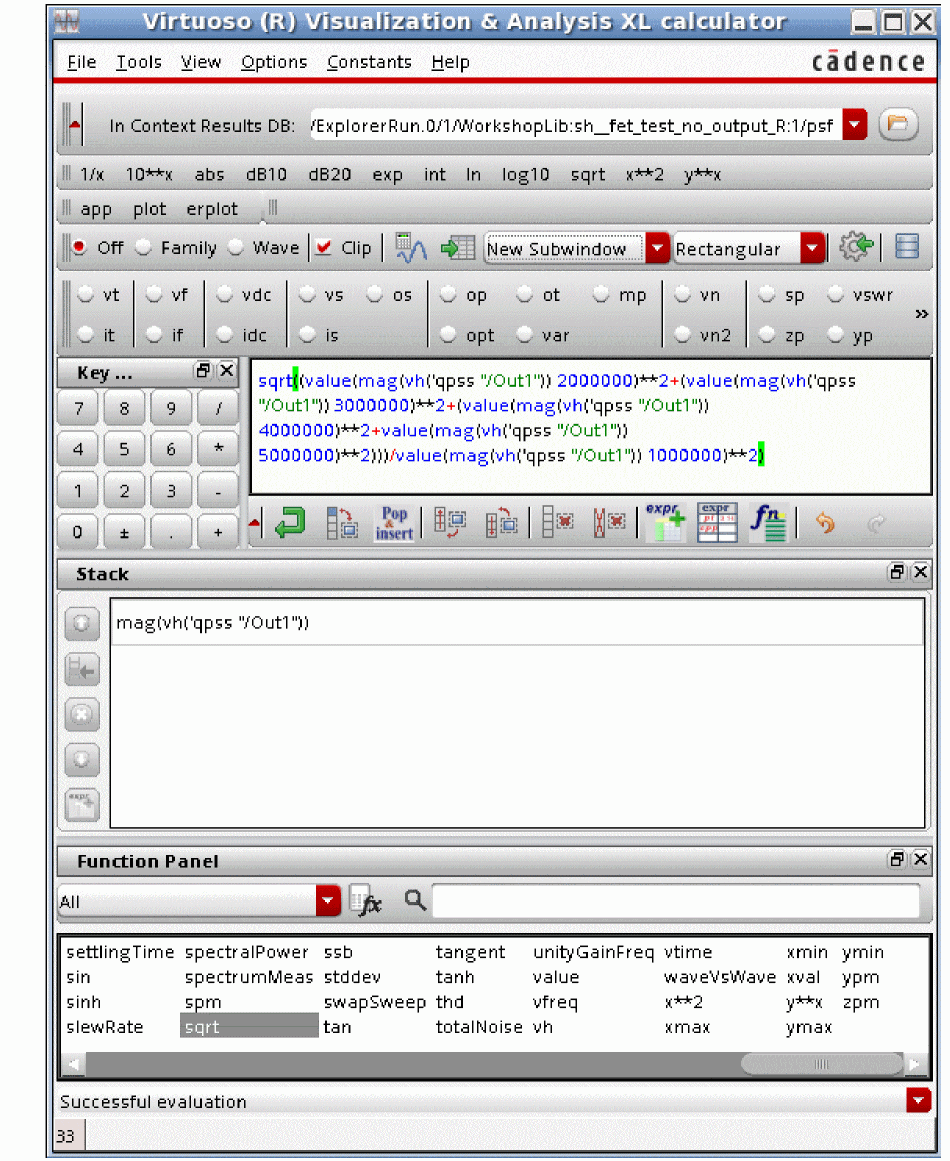Click the keypad ± sign button
This screenshot has height=1161, width=950.
pos(124,532)
